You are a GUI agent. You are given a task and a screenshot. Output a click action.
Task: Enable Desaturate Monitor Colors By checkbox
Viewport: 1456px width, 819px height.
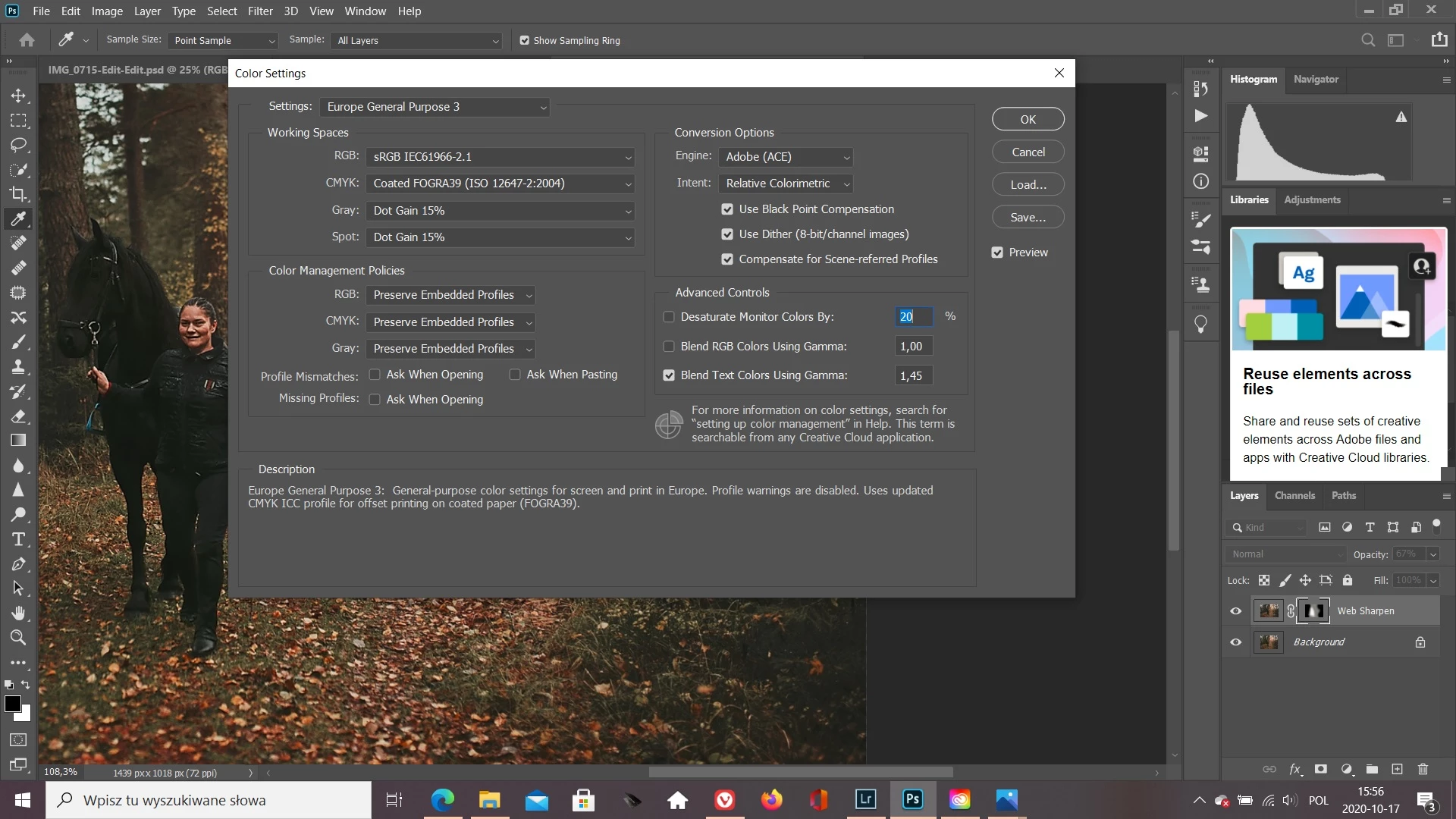point(669,317)
